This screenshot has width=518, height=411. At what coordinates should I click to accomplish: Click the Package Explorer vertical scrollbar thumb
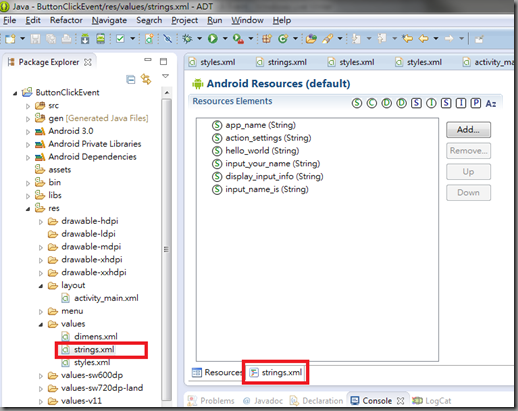(166, 249)
